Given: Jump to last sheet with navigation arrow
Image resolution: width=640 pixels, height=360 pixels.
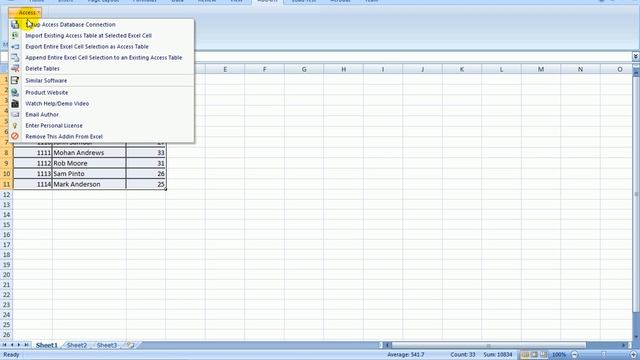Looking at the screenshot, I should tap(27, 345).
